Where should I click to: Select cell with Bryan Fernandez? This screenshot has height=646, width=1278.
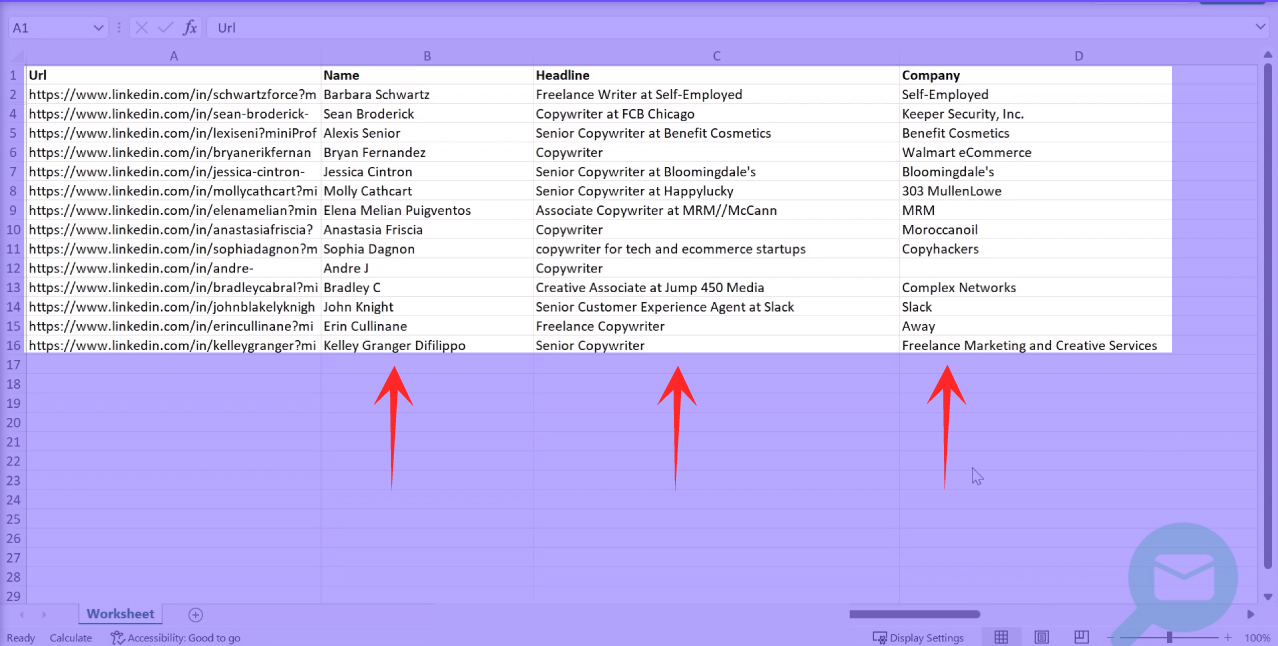[427, 152]
